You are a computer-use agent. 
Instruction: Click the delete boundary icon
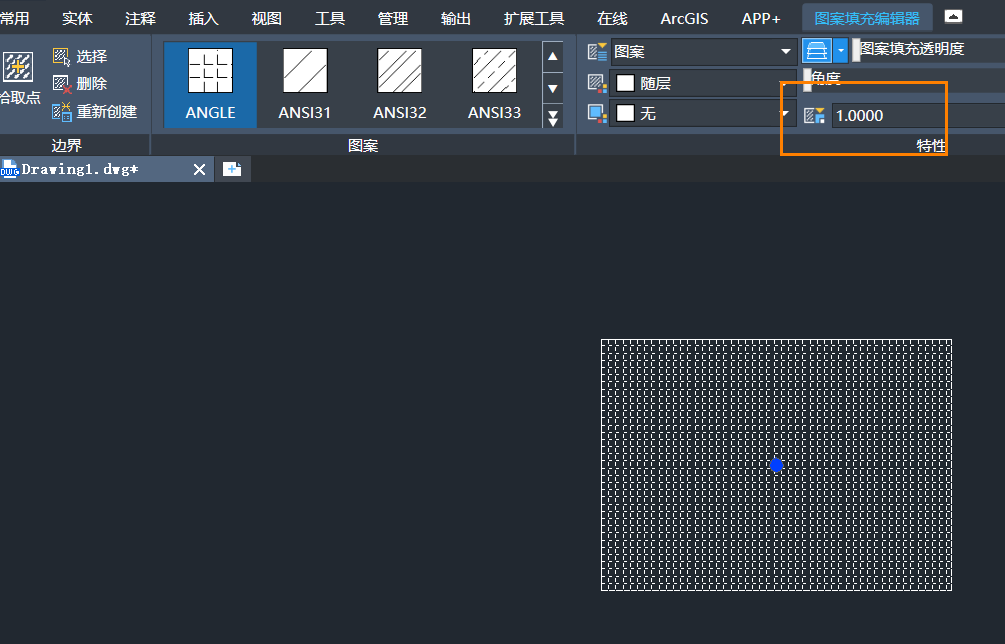(x=62, y=84)
